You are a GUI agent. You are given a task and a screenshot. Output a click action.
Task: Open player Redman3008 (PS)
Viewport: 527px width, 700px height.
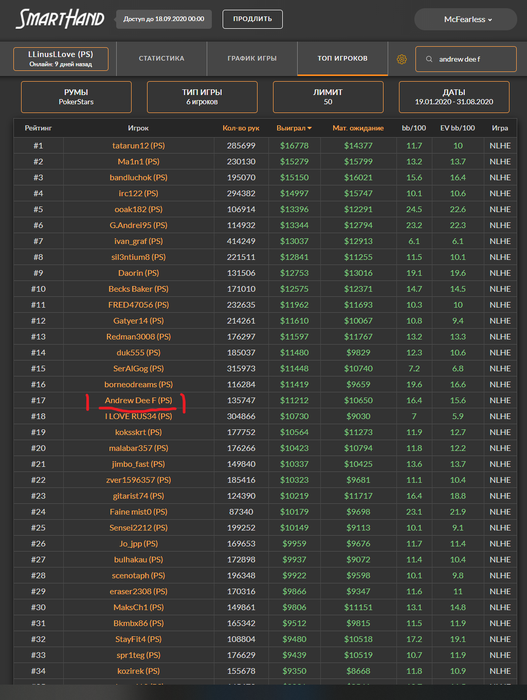138,337
